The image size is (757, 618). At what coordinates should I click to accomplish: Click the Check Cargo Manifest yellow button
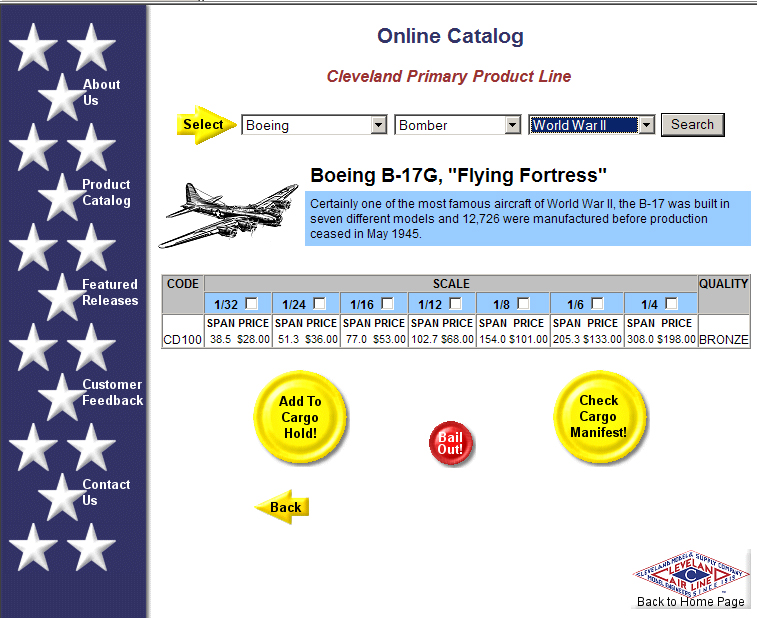(x=599, y=416)
